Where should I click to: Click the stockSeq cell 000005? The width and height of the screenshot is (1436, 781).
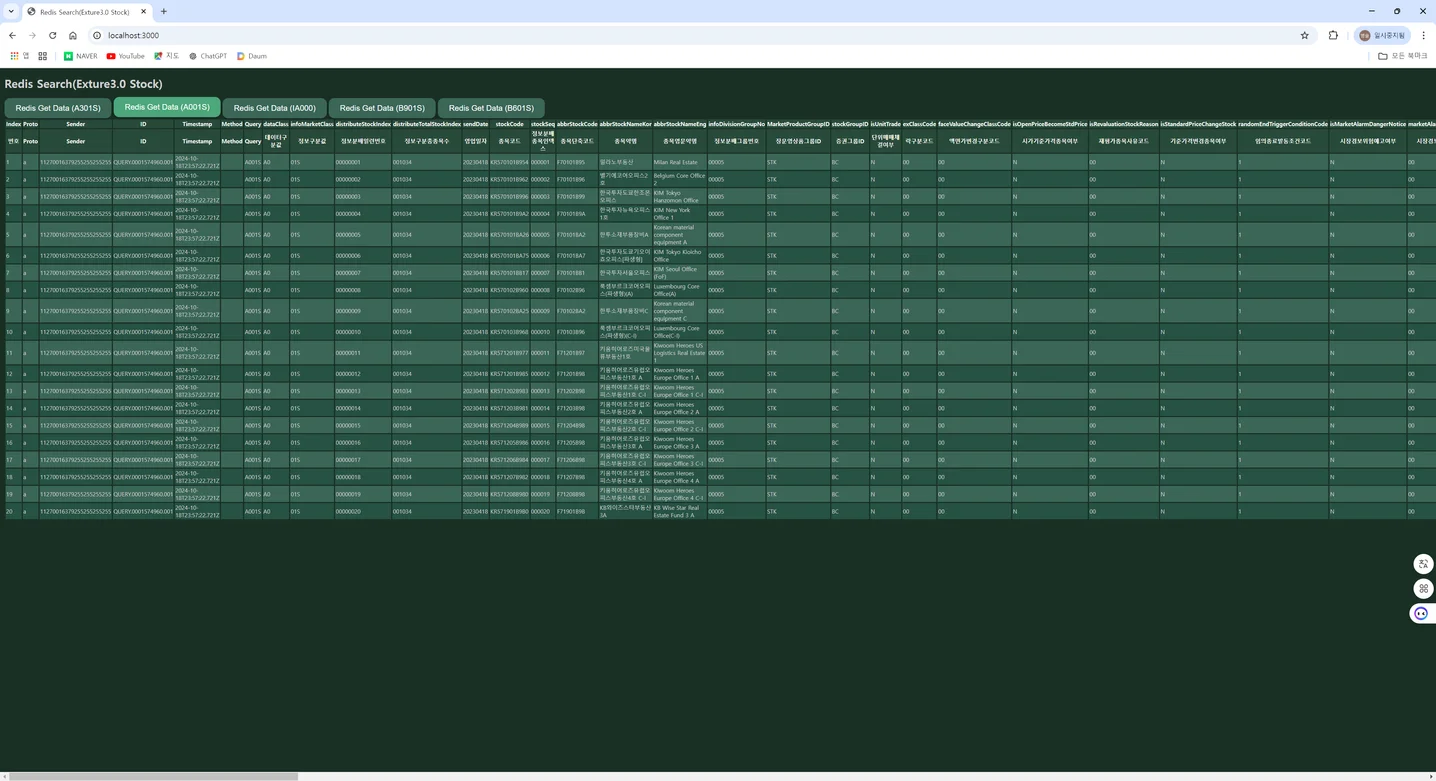coord(542,234)
